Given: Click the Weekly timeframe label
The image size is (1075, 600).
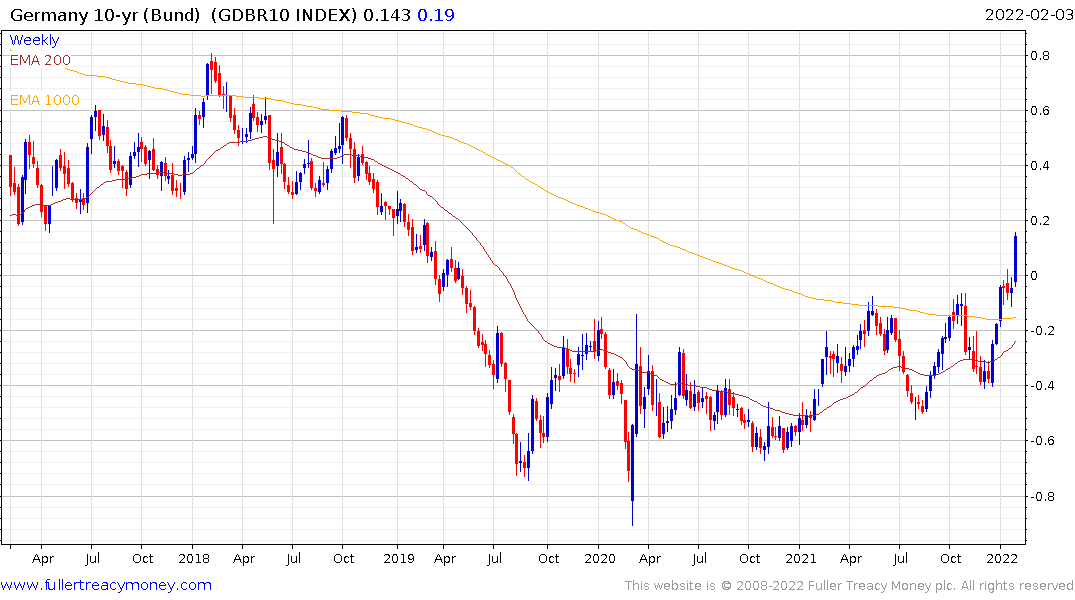Looking at the screenshot, I should pos(34,40).
